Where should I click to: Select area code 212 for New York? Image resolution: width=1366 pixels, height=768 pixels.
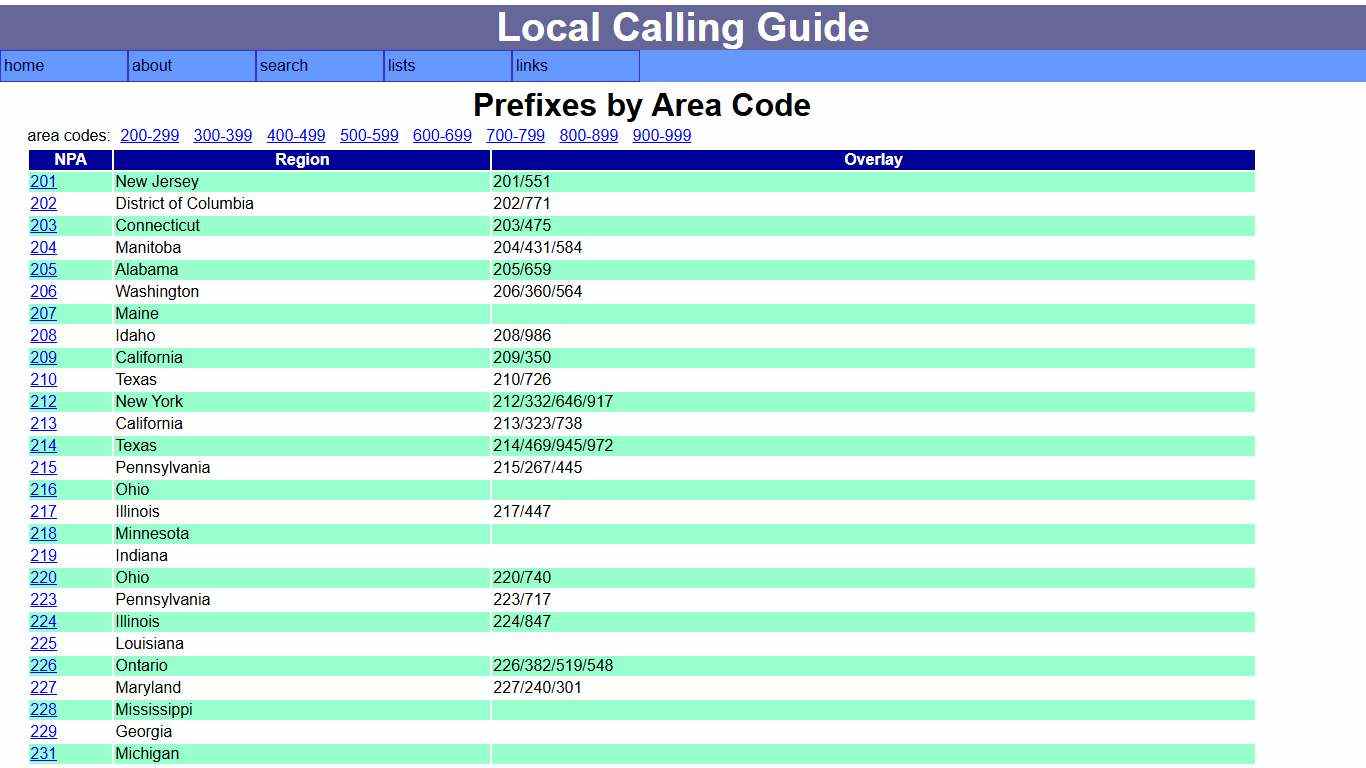[x=43, y=402]
